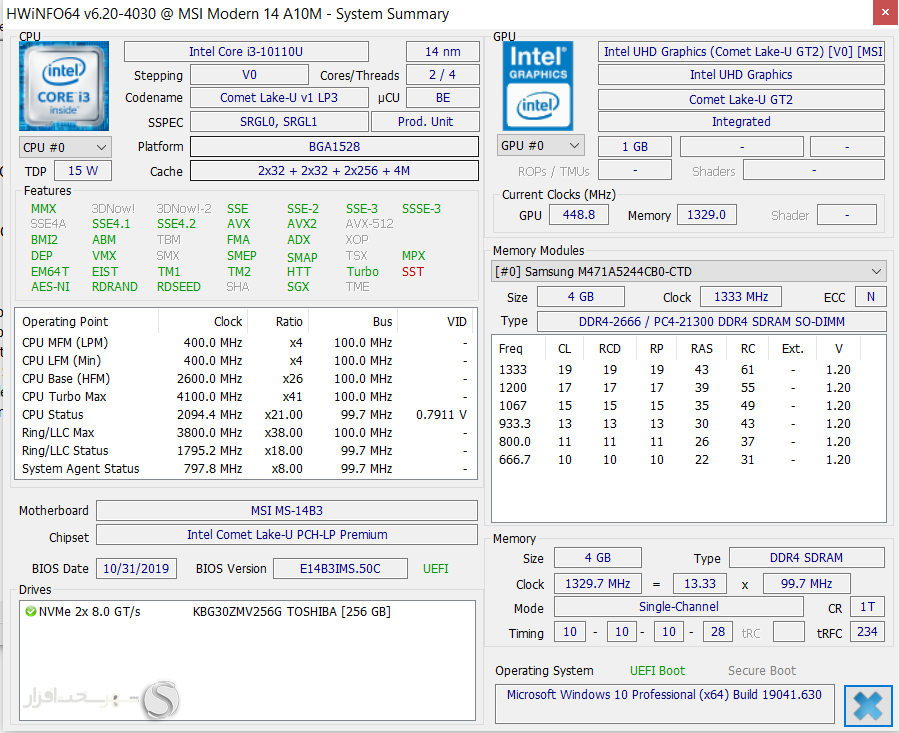The image size is (899, 733).
Task: Click the SGX feature label
Action: (x=298, y=286)
